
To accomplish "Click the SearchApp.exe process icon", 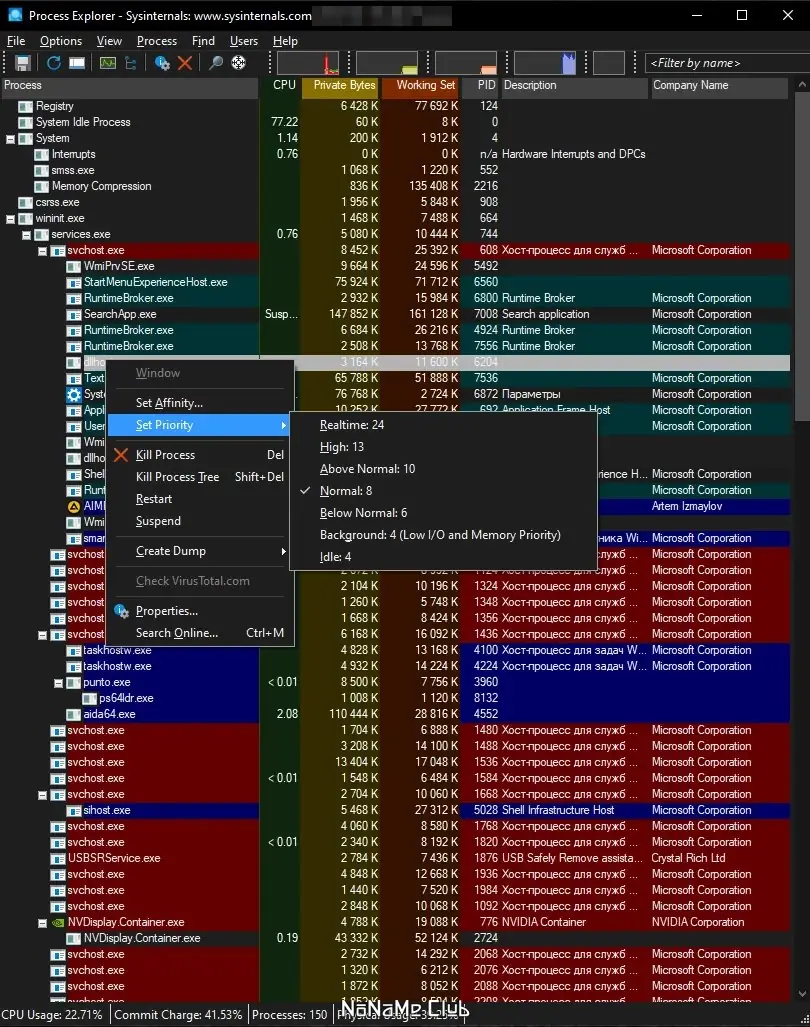I will click(x=74, y=314).
